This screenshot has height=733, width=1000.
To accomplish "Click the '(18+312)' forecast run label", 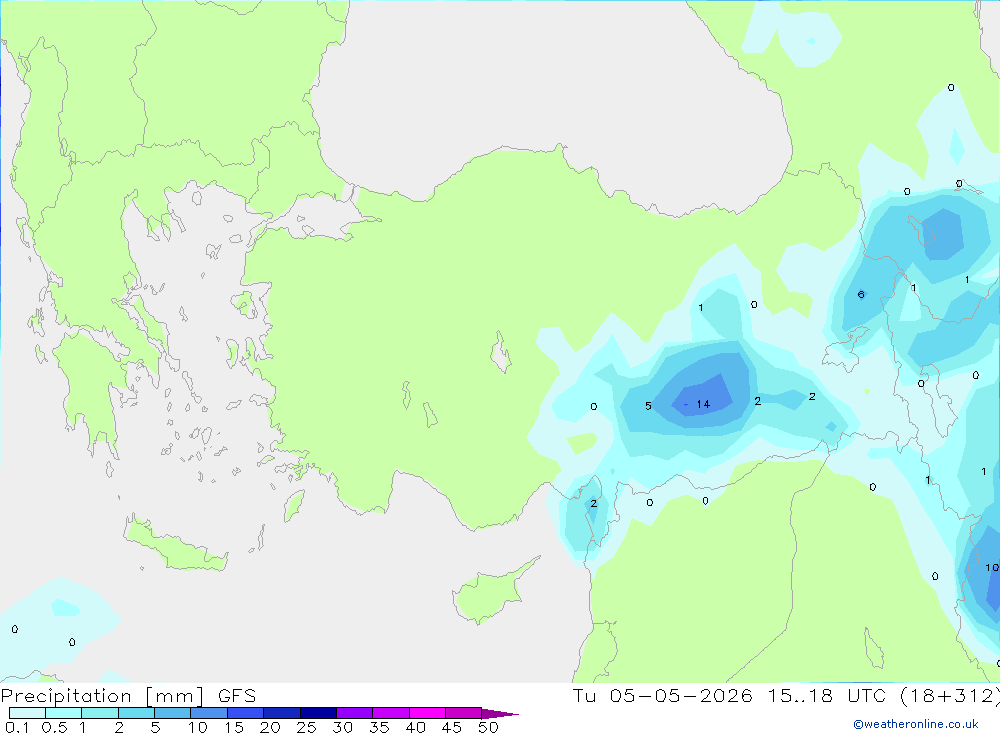I will 950,695.
